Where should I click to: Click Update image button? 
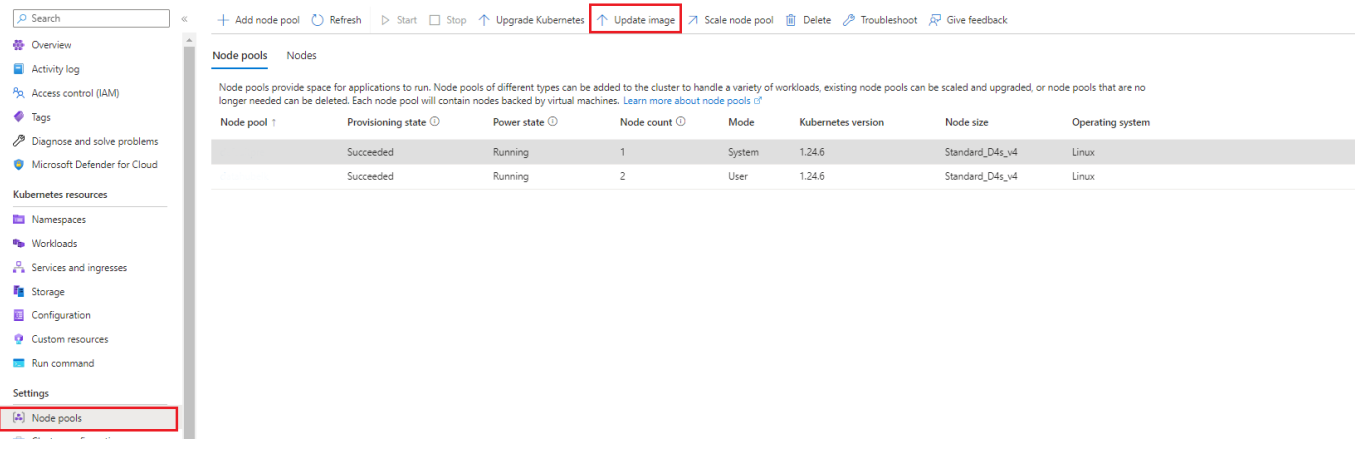[x=635, y=20]
